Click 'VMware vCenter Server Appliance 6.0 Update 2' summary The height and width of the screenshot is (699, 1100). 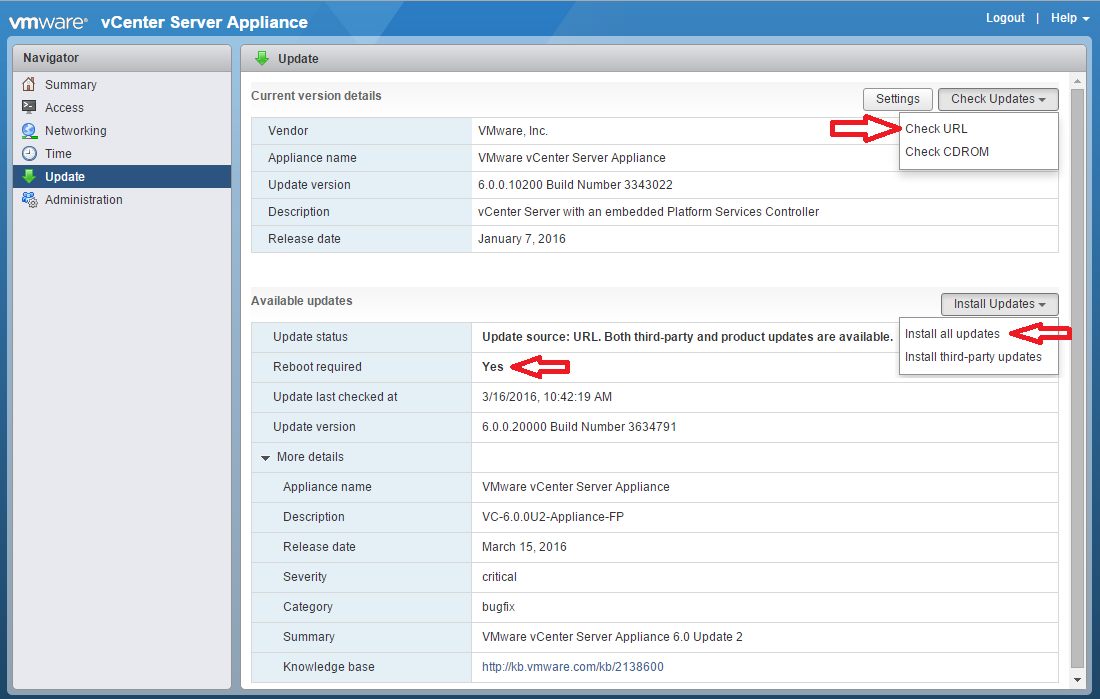(612, 637)
